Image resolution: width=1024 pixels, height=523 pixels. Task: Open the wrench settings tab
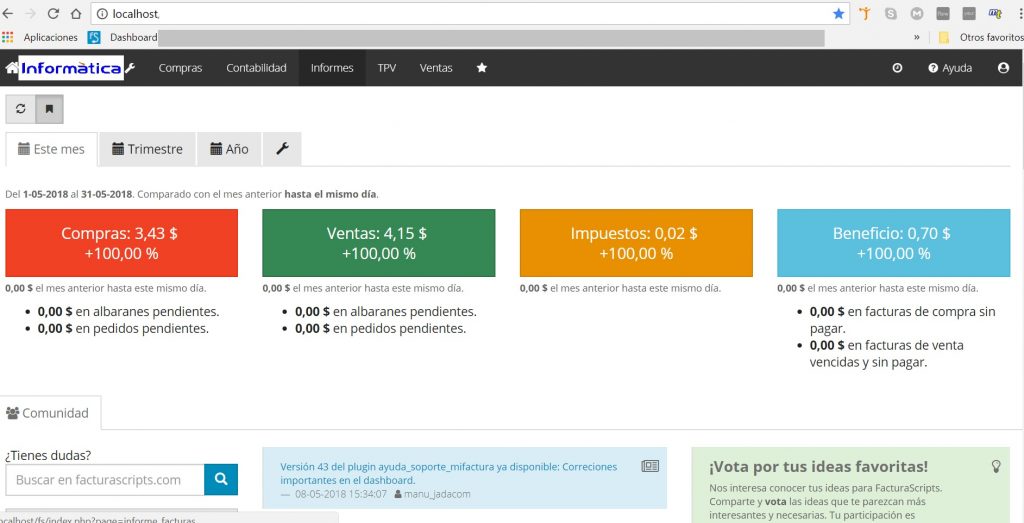tap(282, 149)
